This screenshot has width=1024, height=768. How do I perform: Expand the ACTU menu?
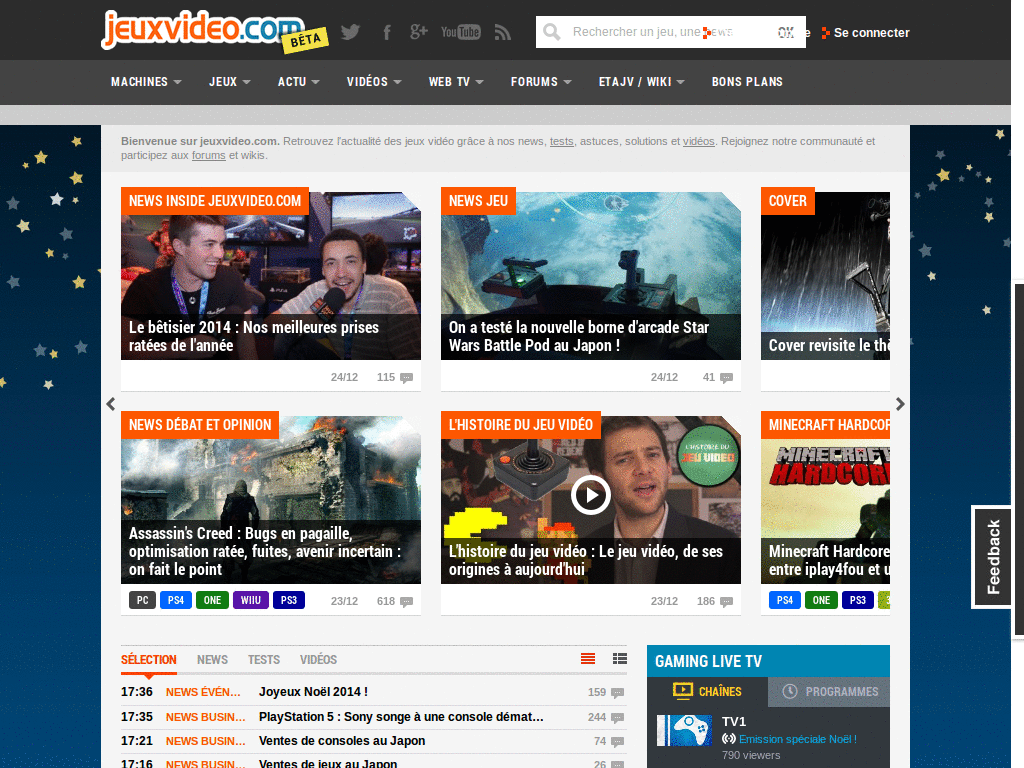click(x=298, y=82)
